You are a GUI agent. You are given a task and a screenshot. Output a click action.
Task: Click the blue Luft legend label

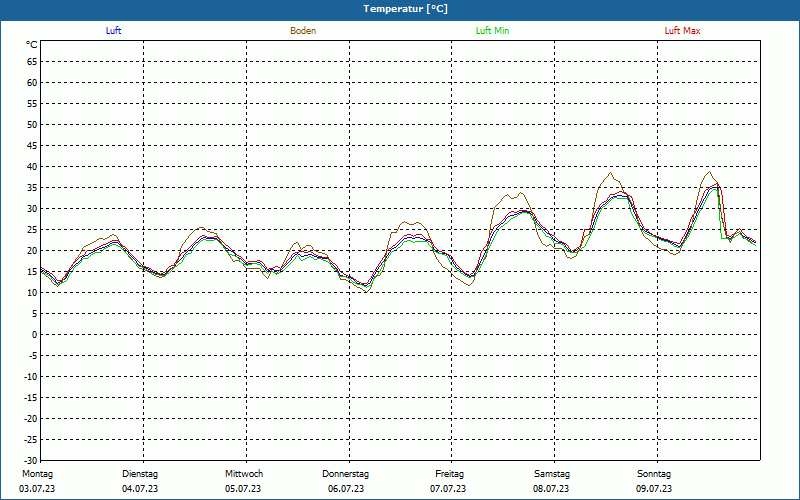(x=113, y=31)
